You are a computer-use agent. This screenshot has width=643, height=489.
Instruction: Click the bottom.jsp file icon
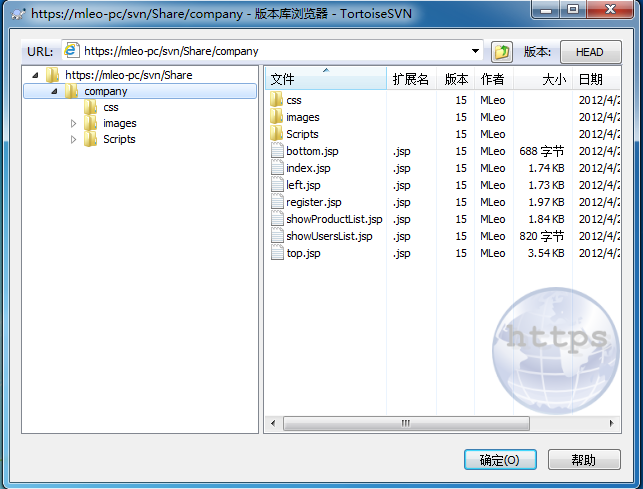(x=277, y=151)
